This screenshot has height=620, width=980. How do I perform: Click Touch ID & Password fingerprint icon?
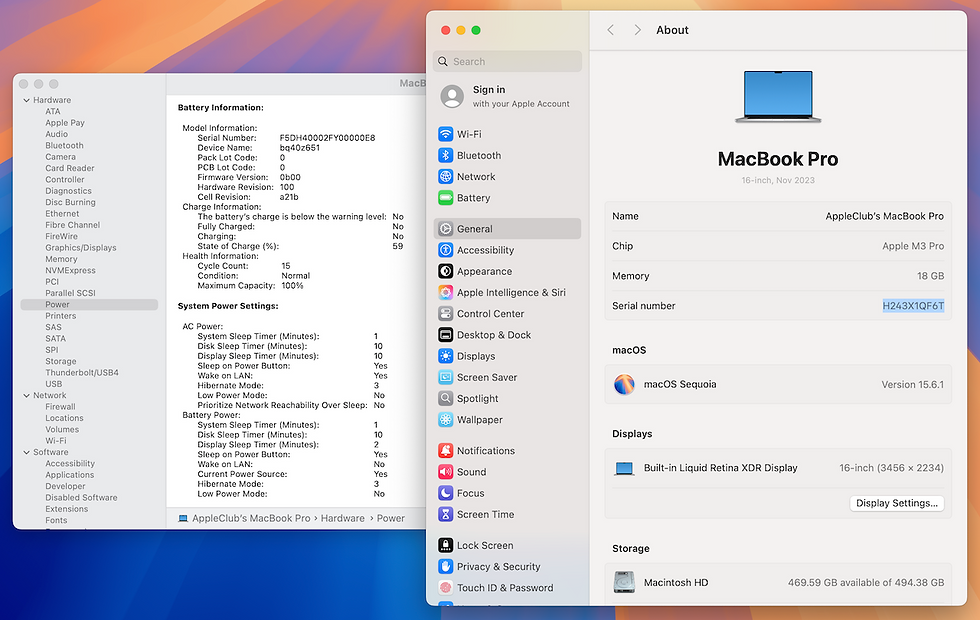445,588
